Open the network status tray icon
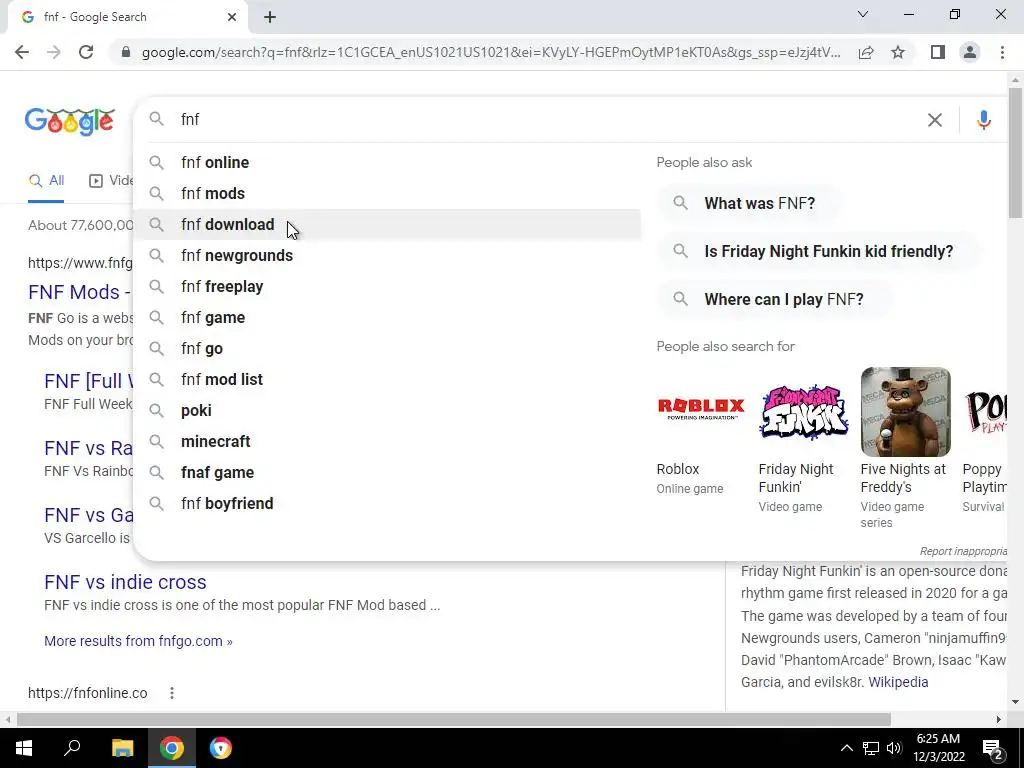 click(871, 748)
